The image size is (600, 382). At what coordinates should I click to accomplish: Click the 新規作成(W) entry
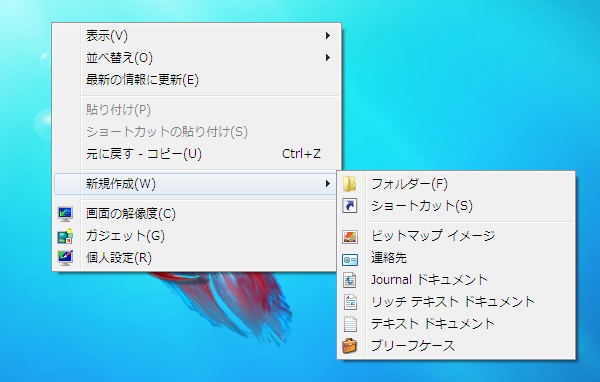tap(196, 184)
